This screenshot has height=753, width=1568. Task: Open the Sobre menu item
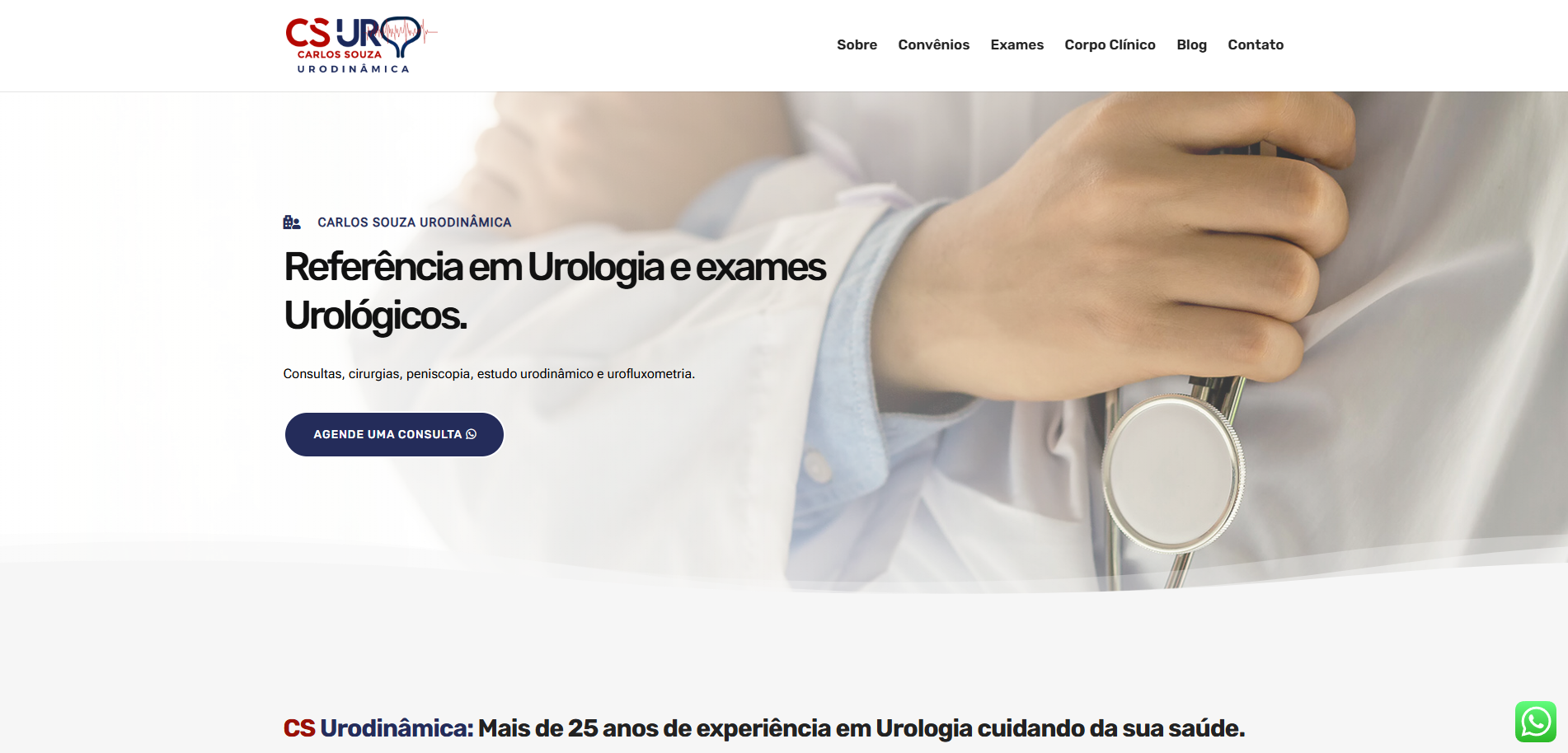click(x=857, y=44)
